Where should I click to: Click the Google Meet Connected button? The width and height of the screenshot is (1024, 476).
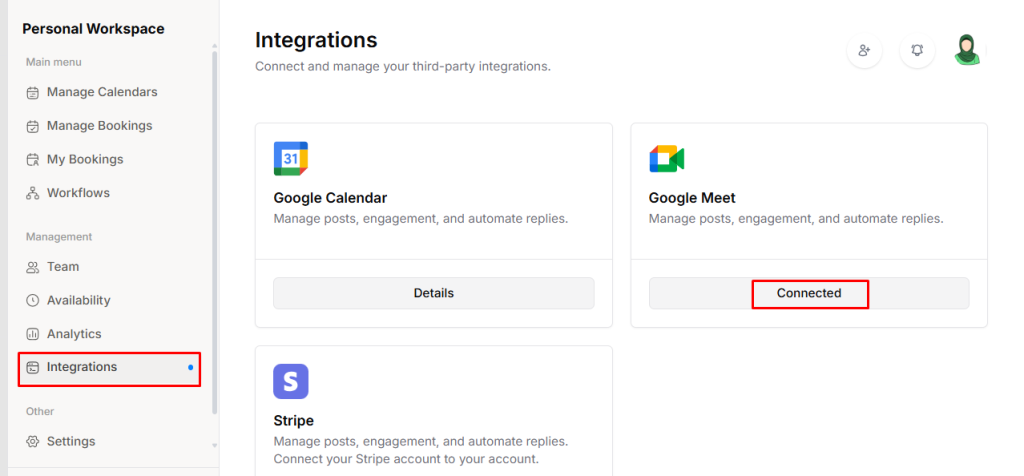809,293
